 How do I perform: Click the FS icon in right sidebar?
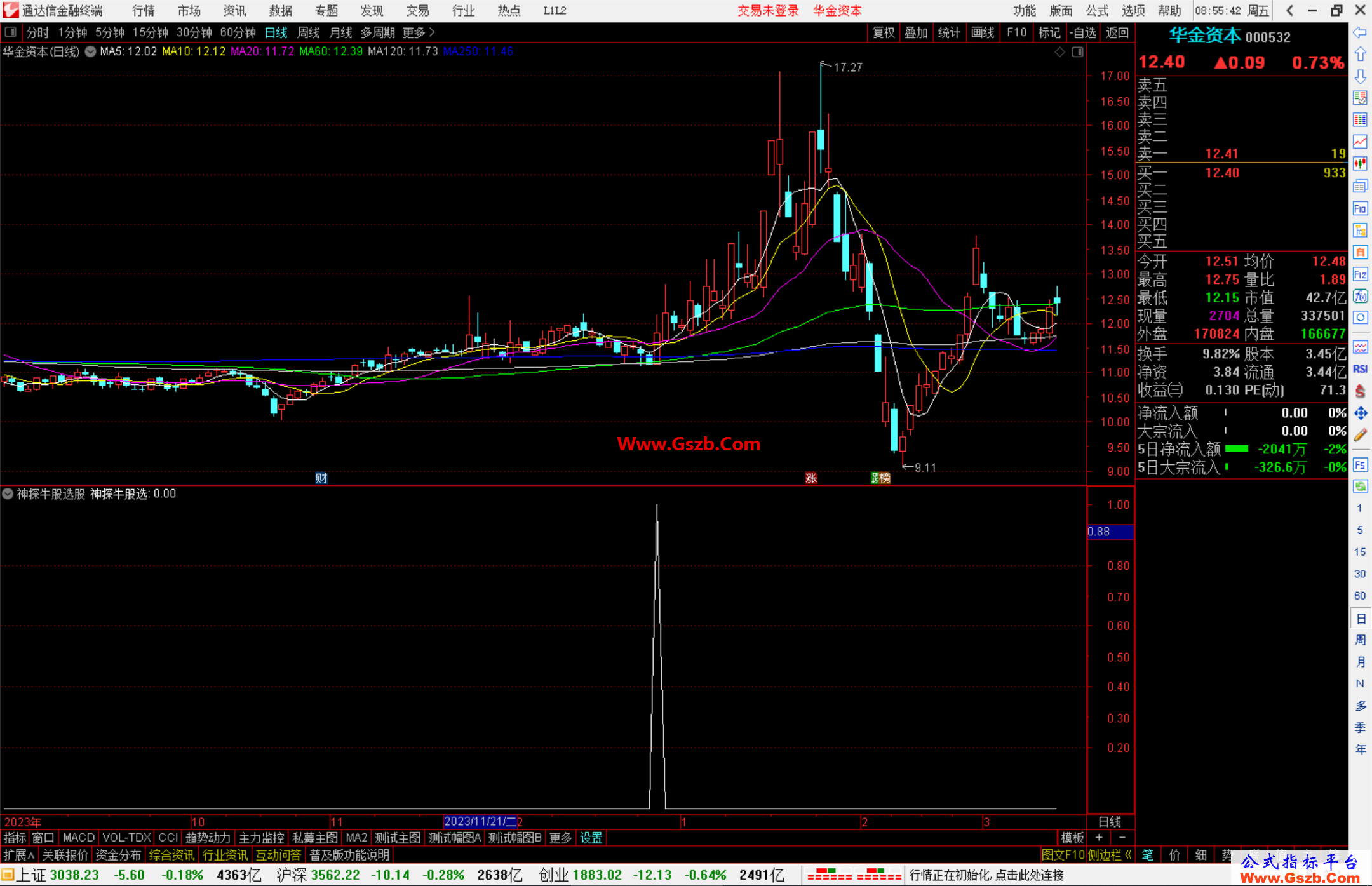tap(1360, 465)
